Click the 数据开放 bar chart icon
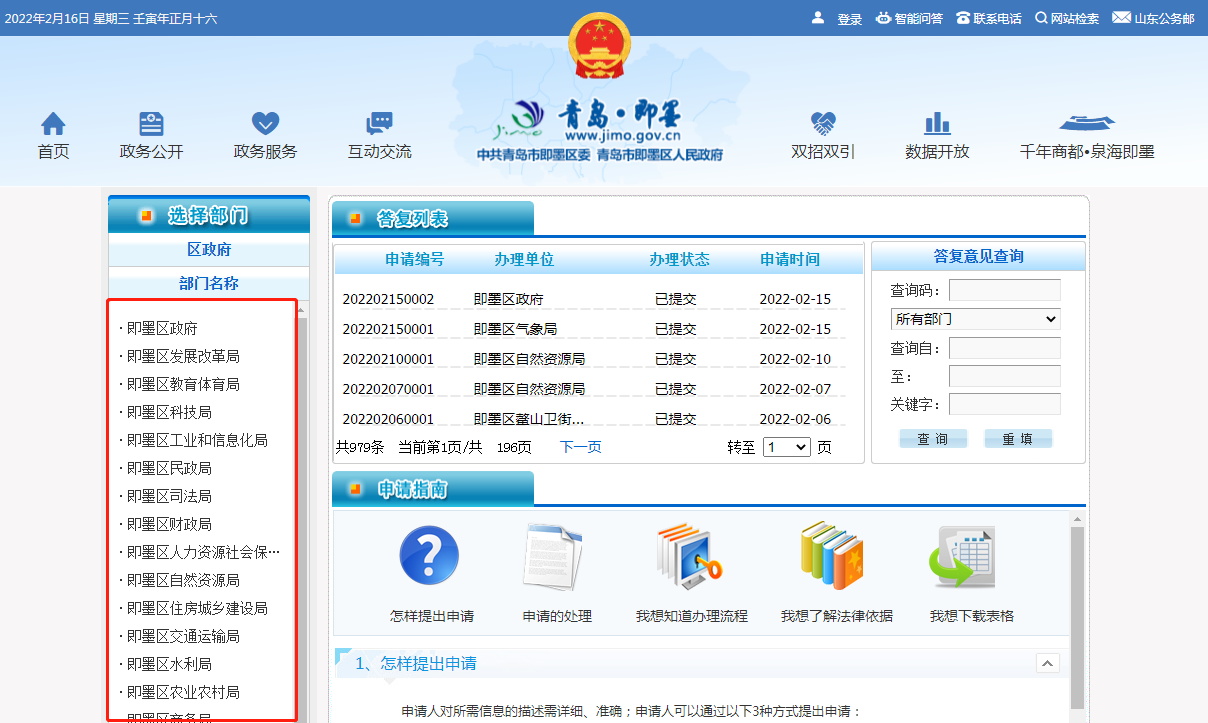Image resolution: width=1208 pixels, height=723 pixels. (x=937, y=124)
